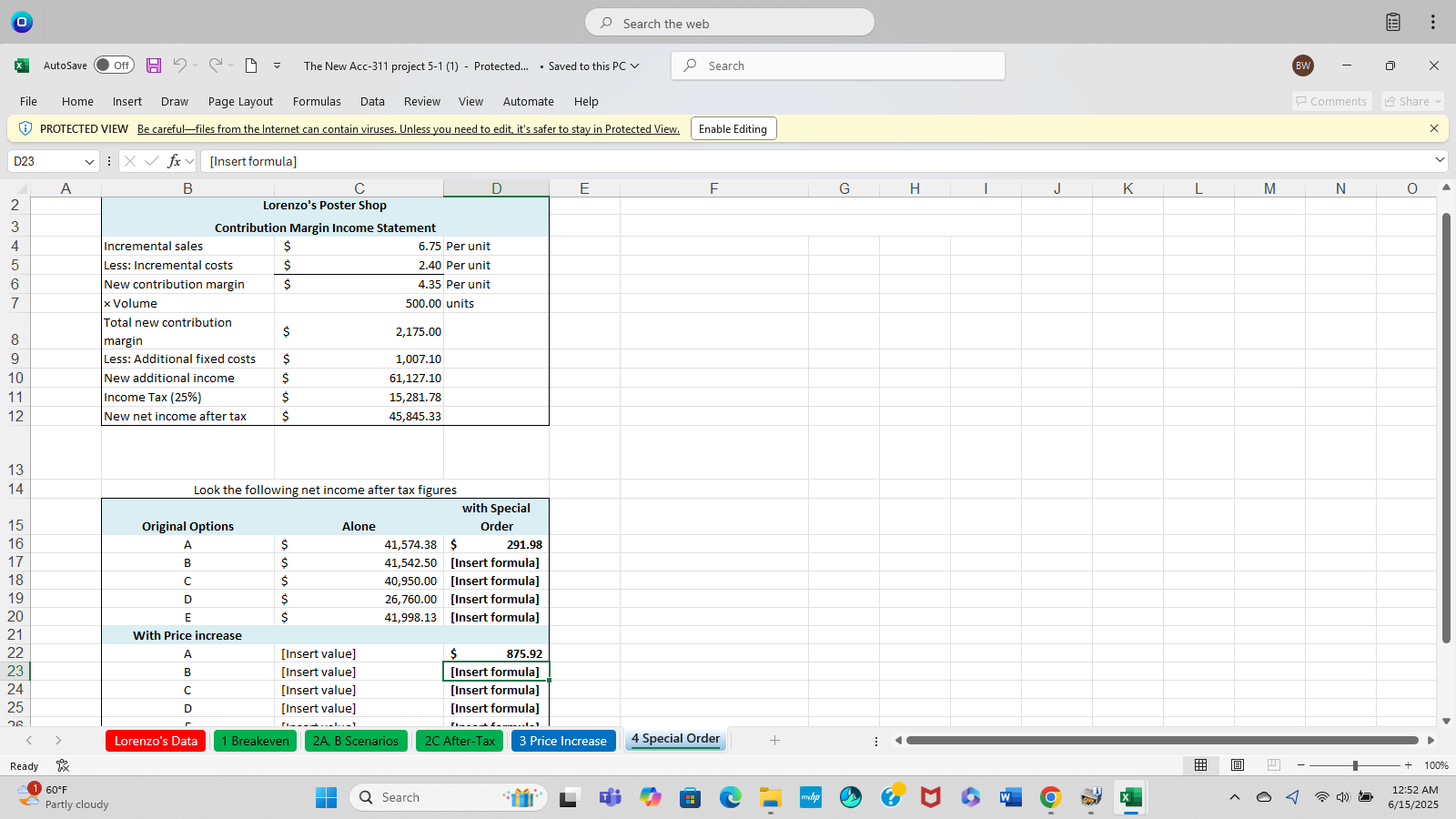Click the Protected View warning link
The height and width of the screenshot is (819, 1456).
[408, 128]
